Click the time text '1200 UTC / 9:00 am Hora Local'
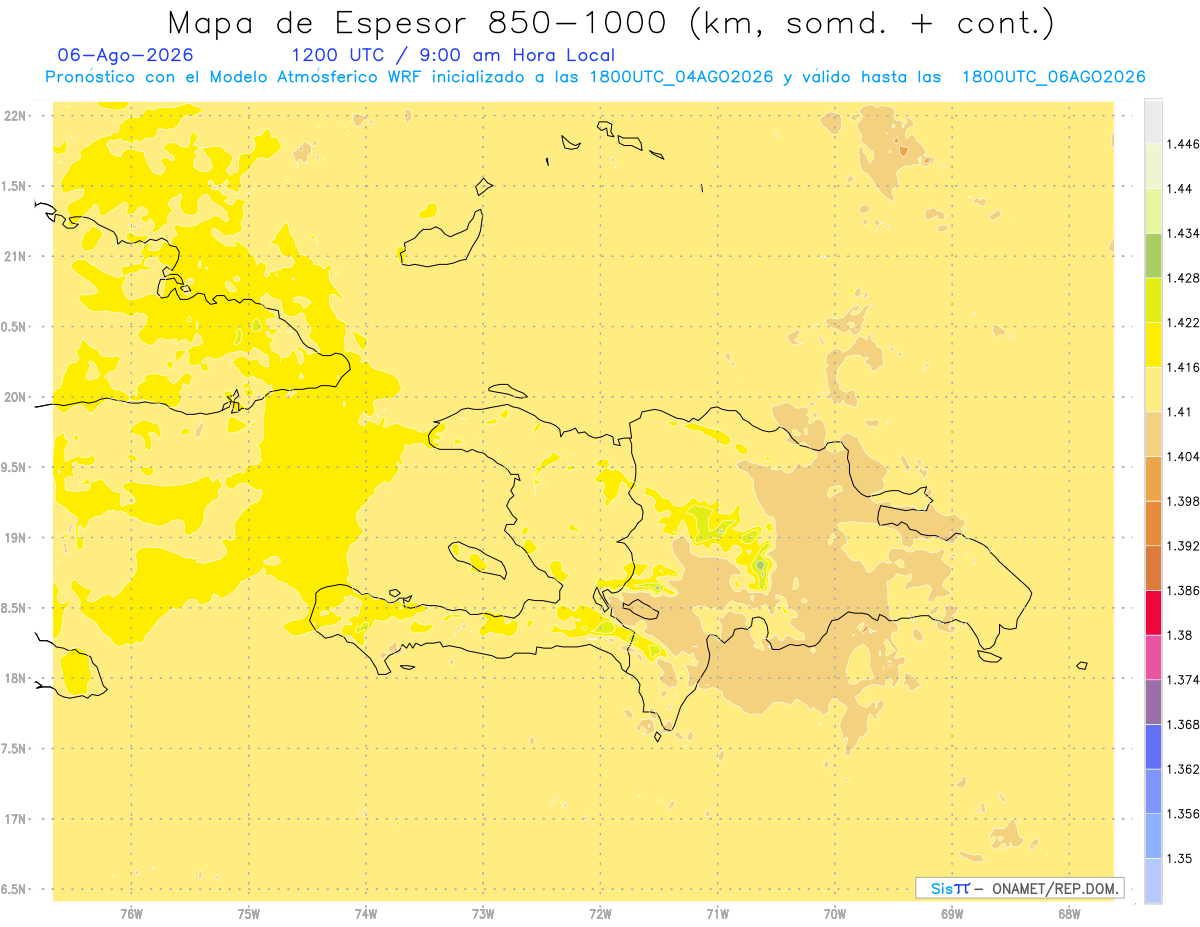The image size is (1200, 927). [x=453, y=56]
